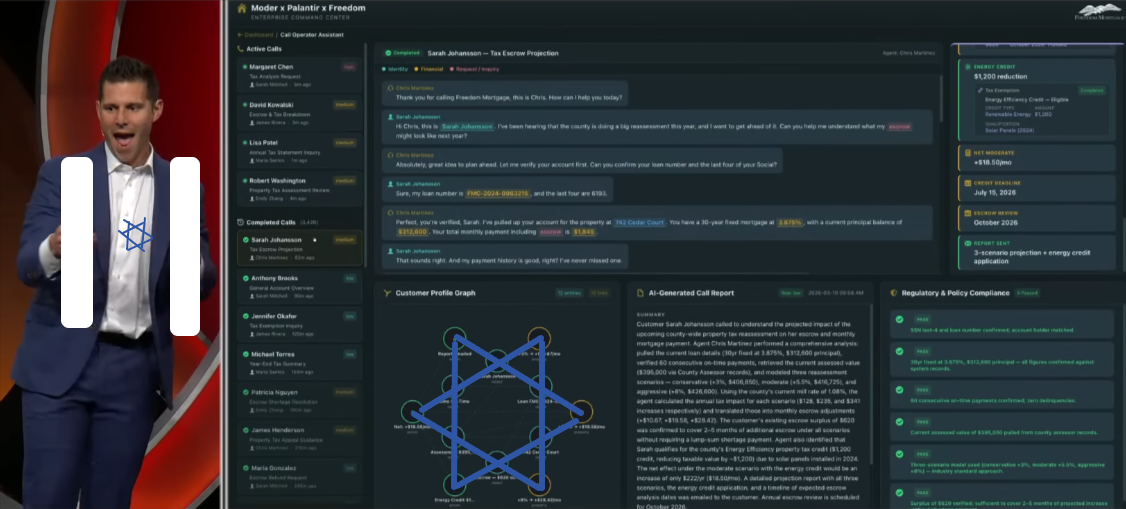Click the 3.875% rate tag in transcript
The height and width of the screenshot is (509, 1126).
point(790,223)
